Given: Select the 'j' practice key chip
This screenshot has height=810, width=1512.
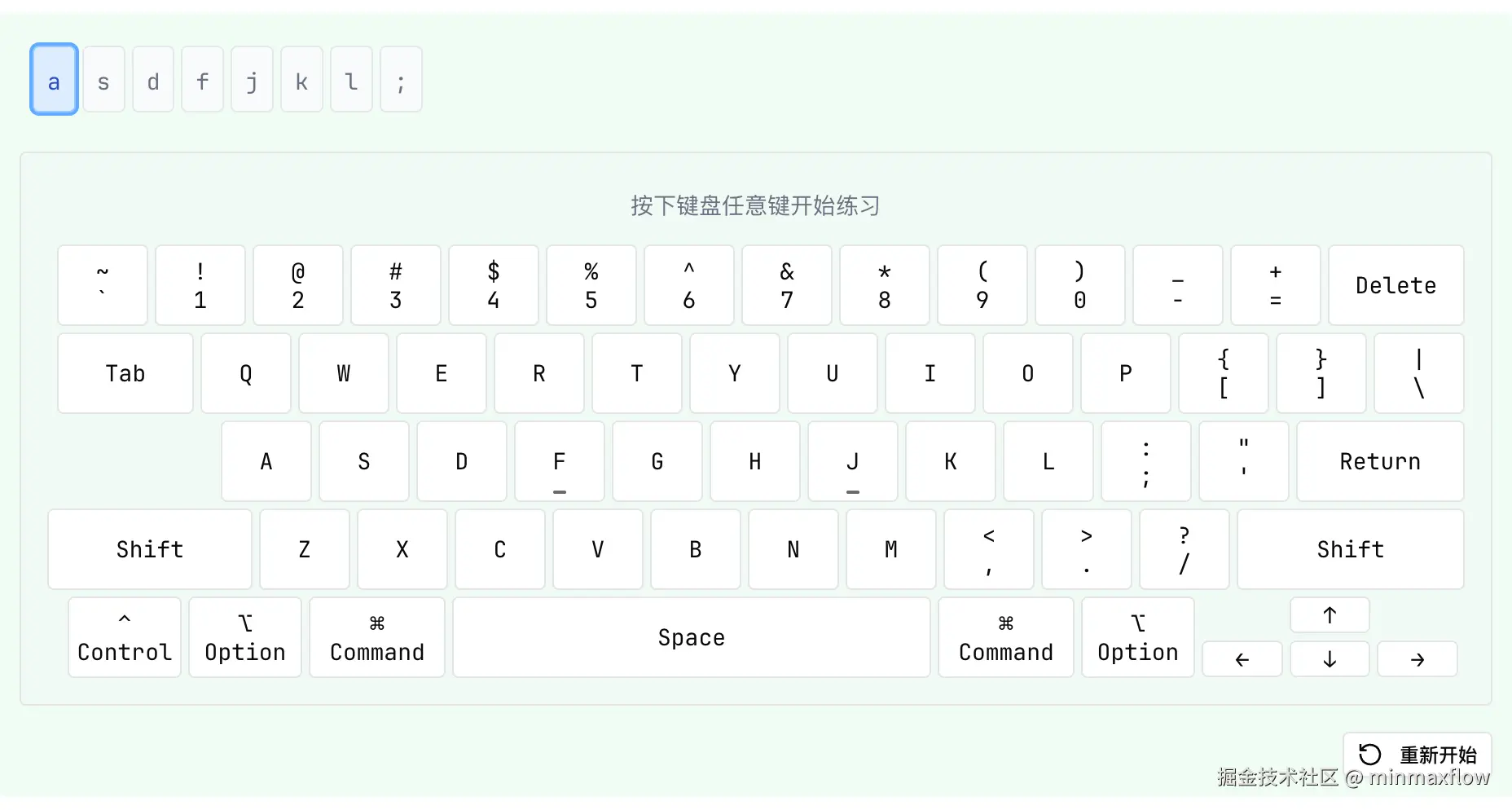Looking at the screenshot, I should (252, 79).
